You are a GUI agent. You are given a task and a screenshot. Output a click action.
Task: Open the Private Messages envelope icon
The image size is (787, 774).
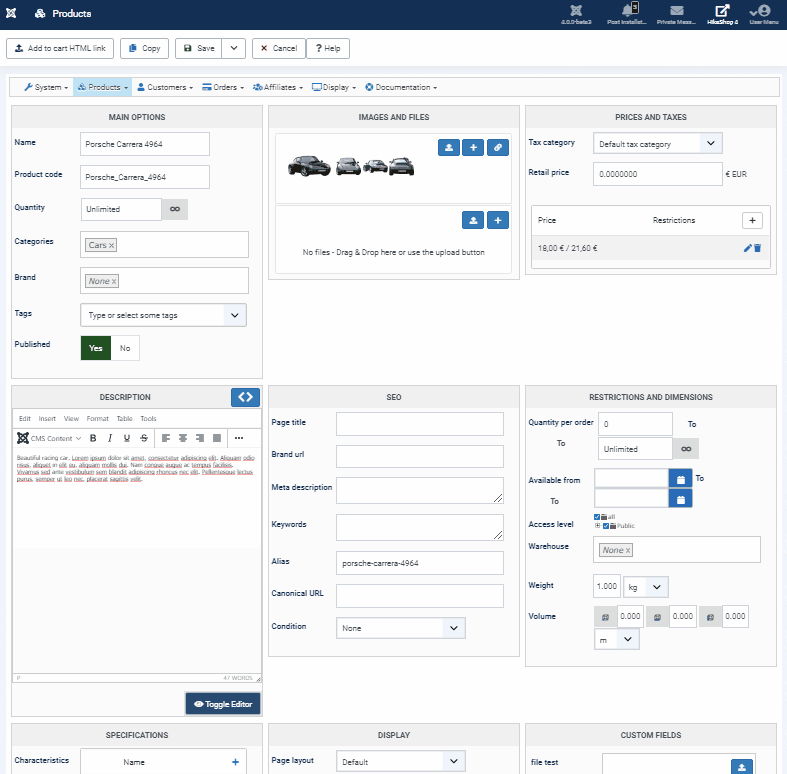pos(677,10)
